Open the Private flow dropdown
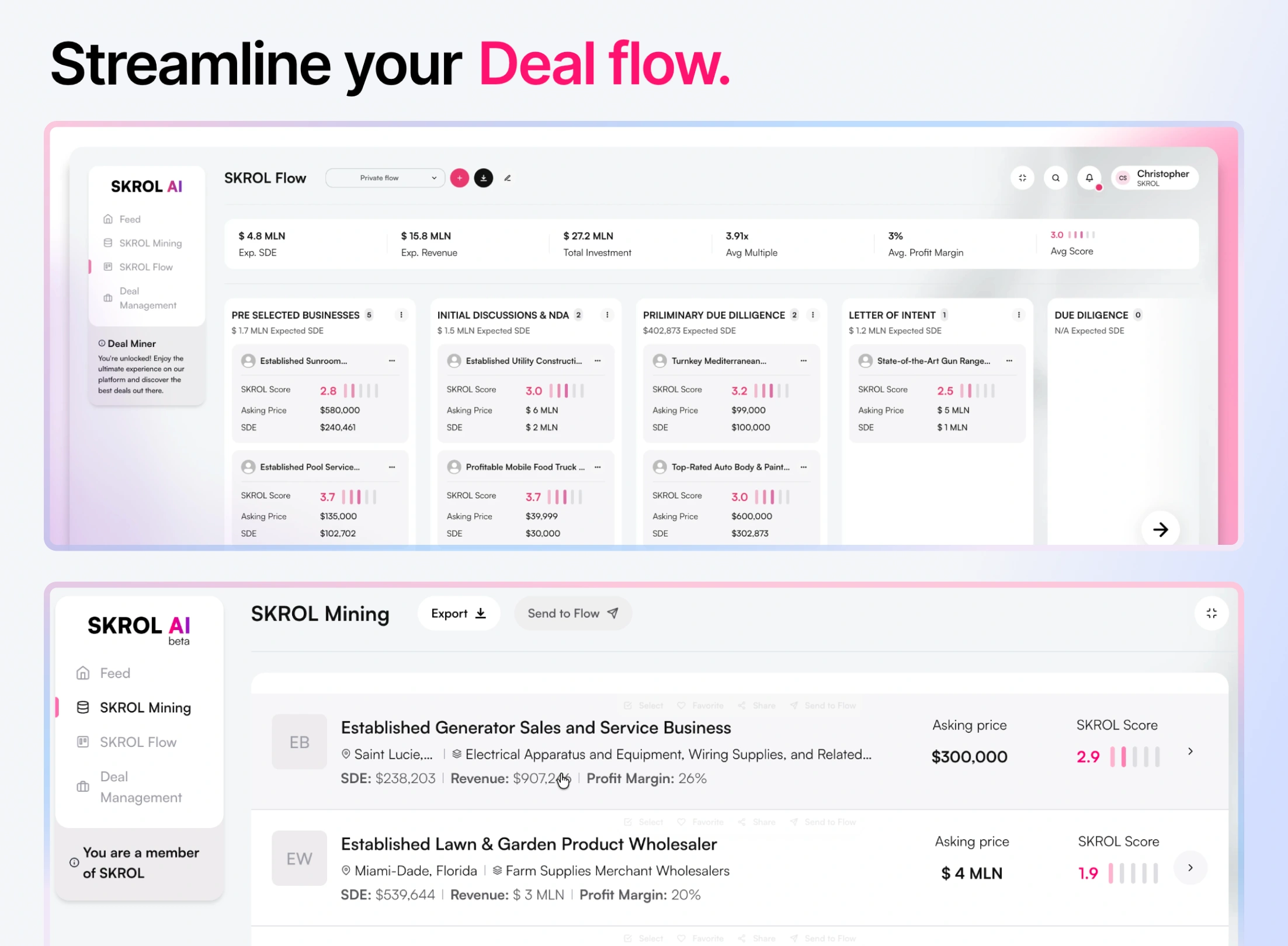The height and width of the screenshot is (946, 1288). click(x=385, y=178)
